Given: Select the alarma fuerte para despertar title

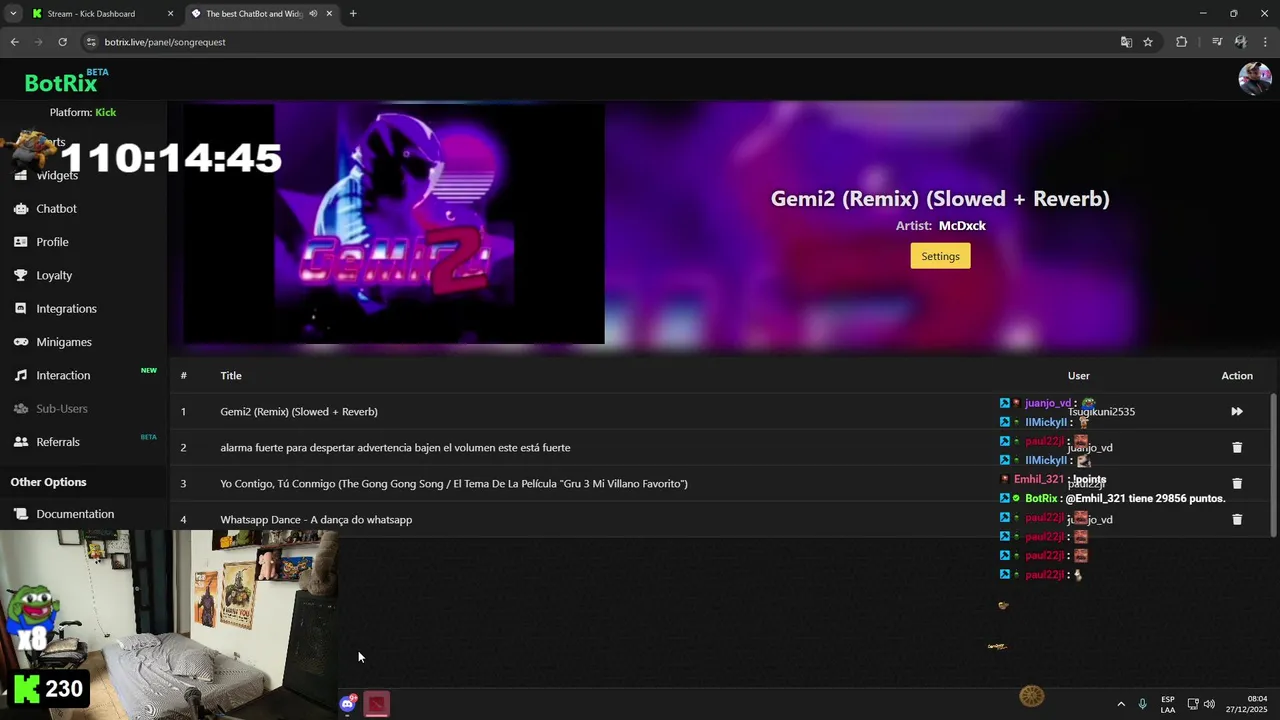Looking at the screenshot, I should [x=395, y=447].
